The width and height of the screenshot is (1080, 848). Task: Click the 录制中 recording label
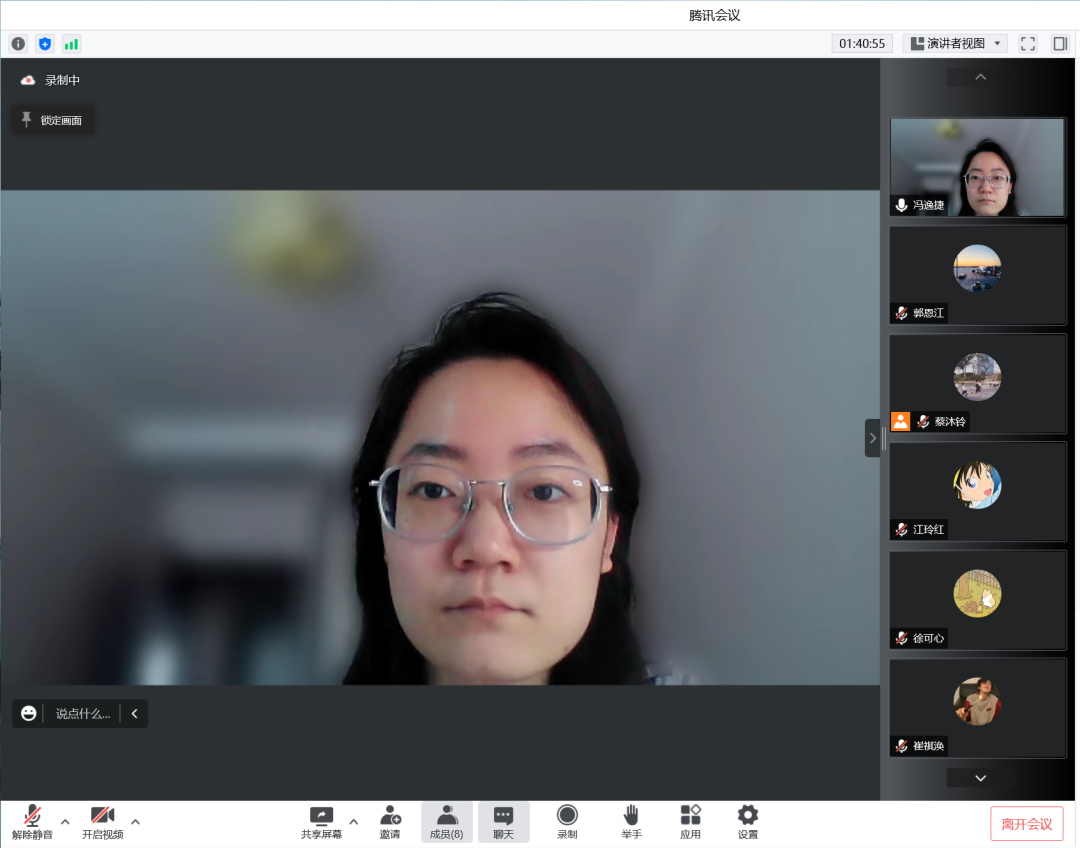tap(62, 81)
